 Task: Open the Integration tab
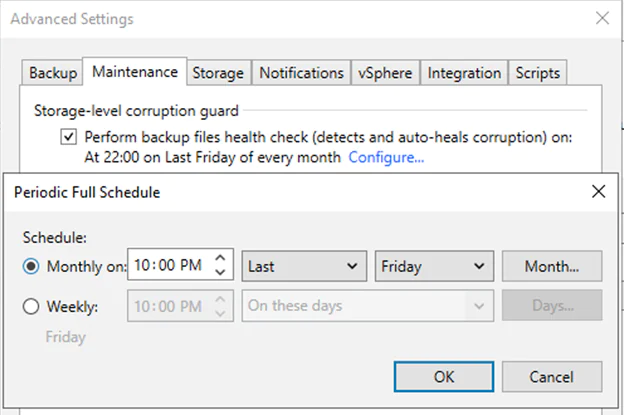(x=464, y=73)
